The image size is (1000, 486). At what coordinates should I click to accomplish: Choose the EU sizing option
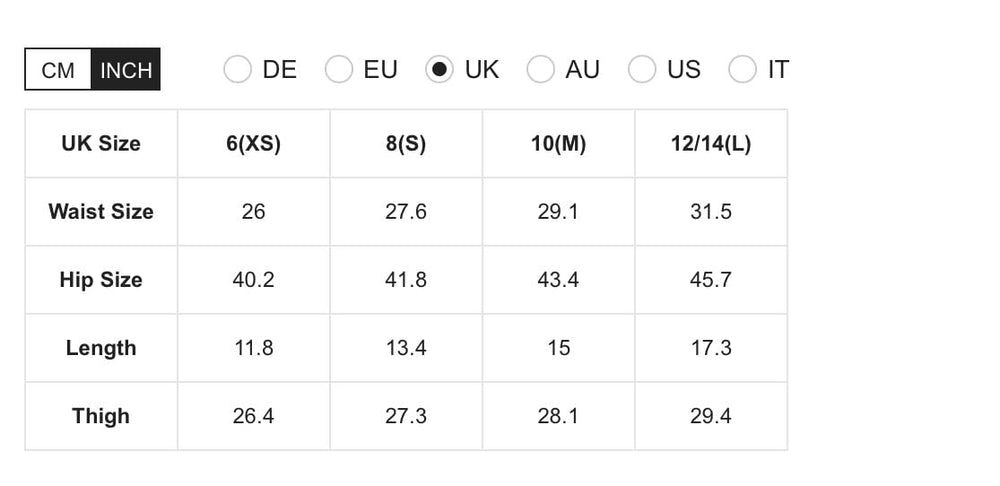coord(339,70)
